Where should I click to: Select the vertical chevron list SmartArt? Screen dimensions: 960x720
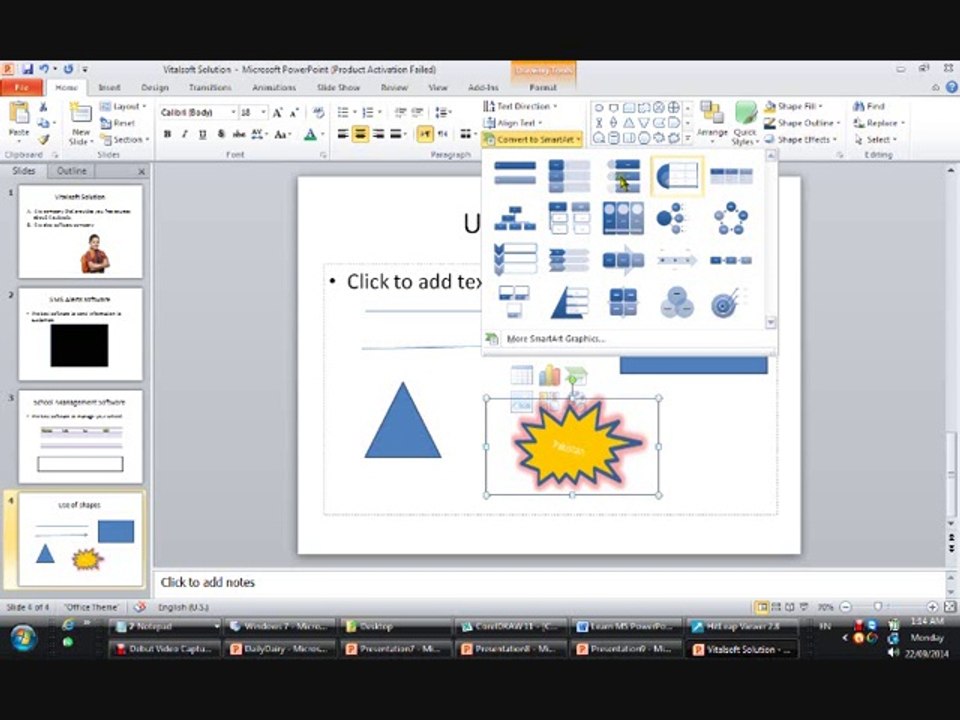[515, 260]
